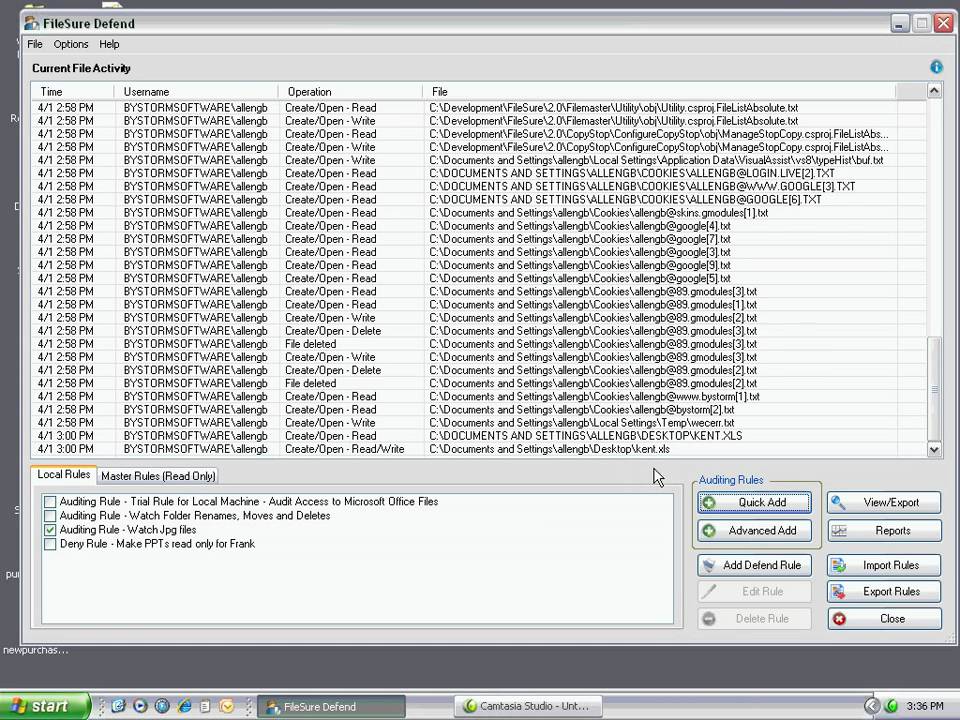Uncheck the Watch Jpg files rule

pos(50,530)
